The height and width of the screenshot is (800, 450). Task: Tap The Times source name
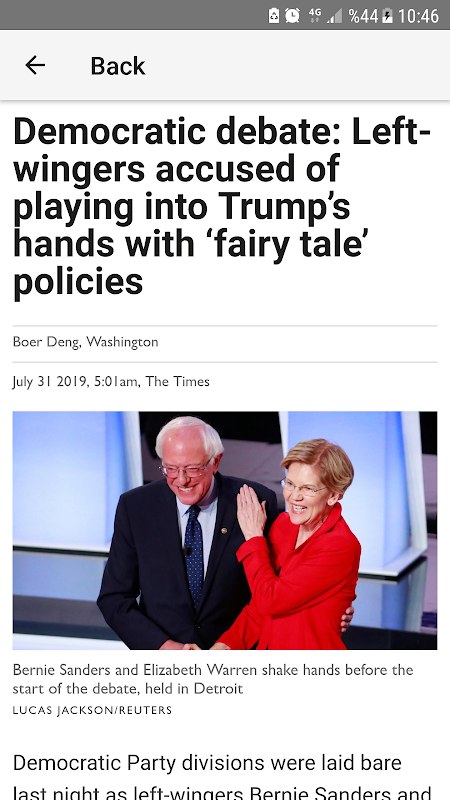178,381
